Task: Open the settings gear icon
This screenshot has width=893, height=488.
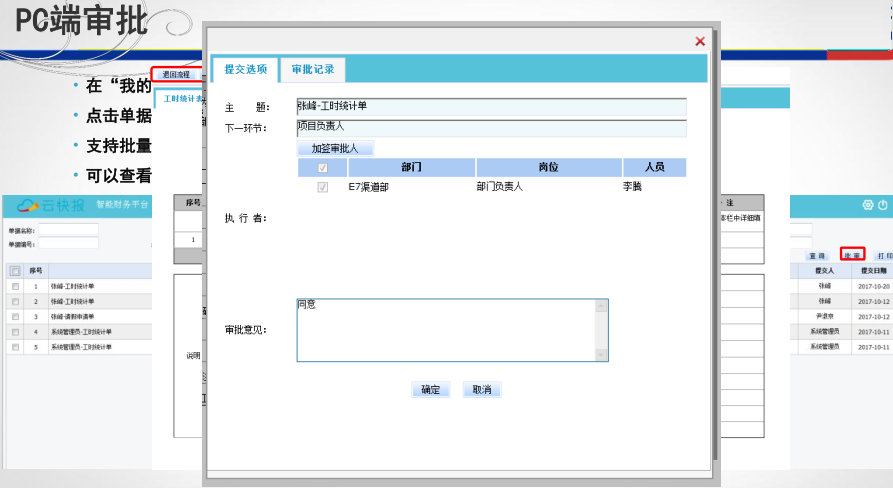Action: tap(868, 205)
